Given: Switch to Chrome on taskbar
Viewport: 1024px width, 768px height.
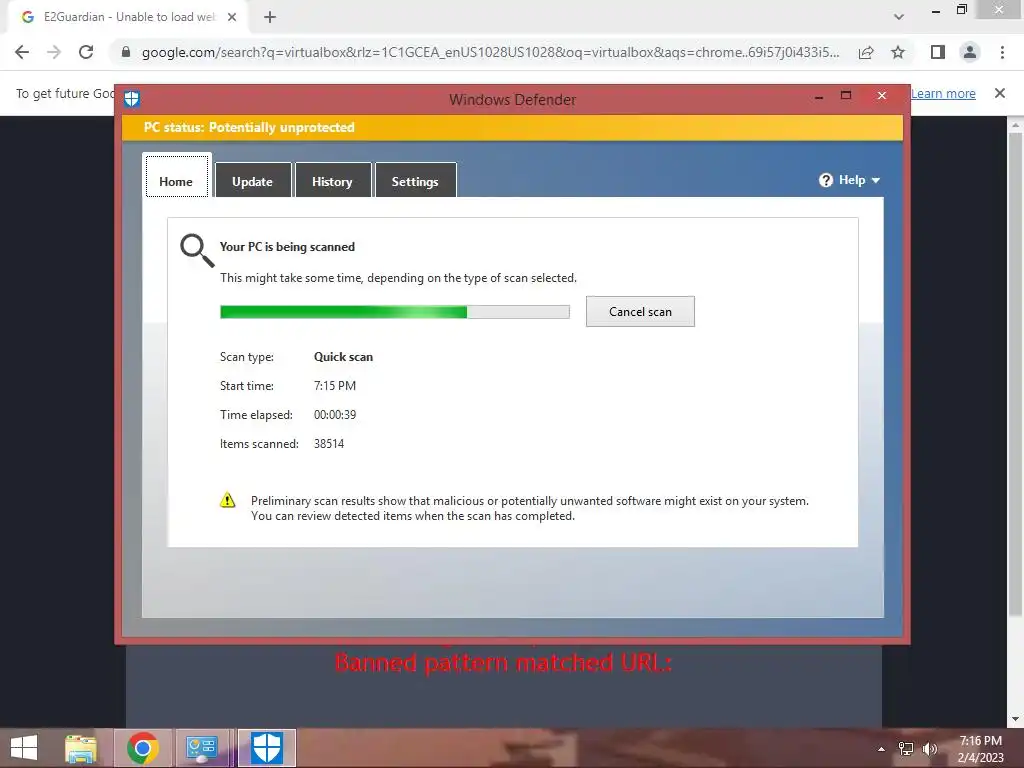Looking at the screenshot, I should (143, 748).
